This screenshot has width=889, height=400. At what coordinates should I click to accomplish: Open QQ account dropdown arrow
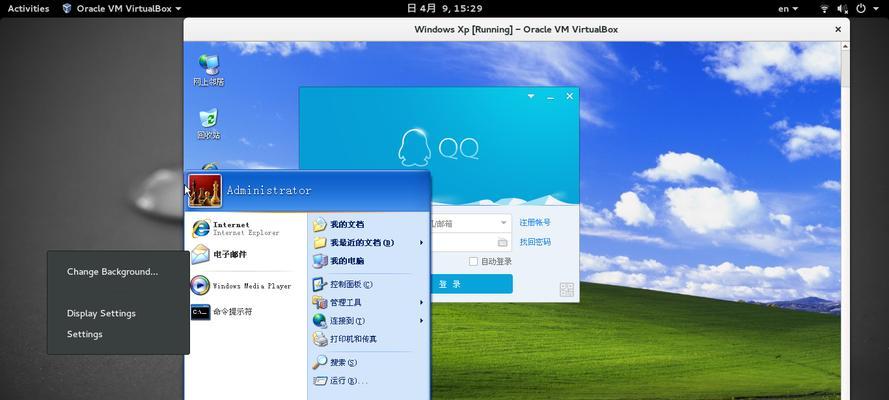(x=503, y=223)
